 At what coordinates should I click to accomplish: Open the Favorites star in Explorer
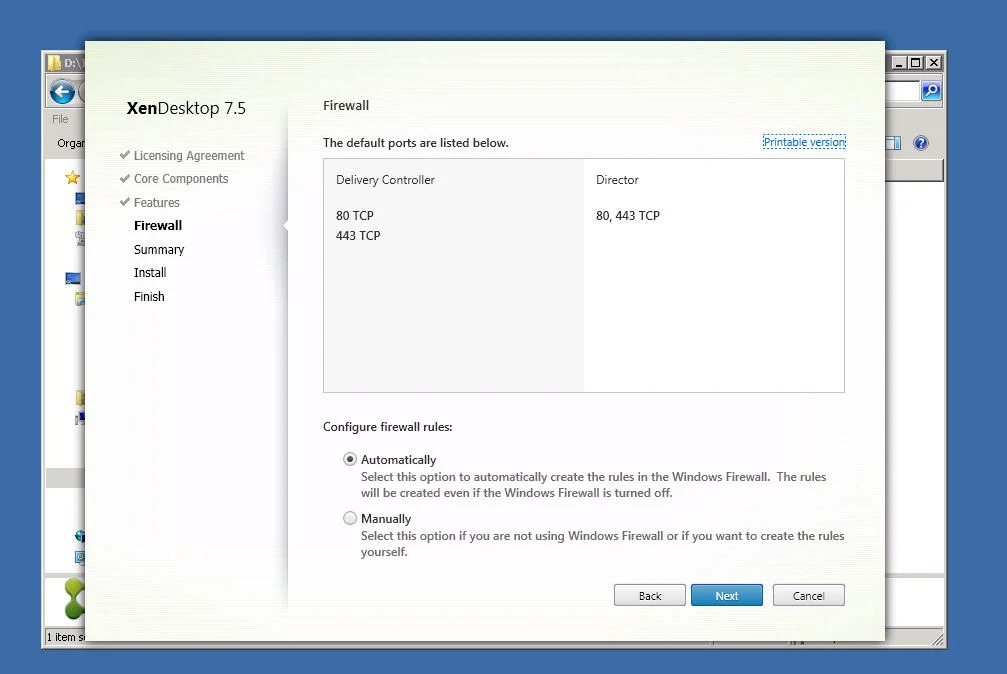click(73, 177)
